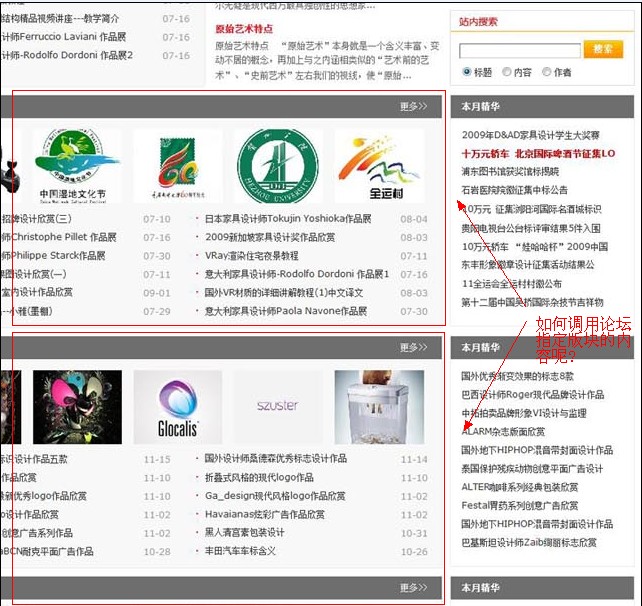Open the red 原始艺术特点 article title
642x606 pixels.
pyautogui.click(x=244, y=29)
